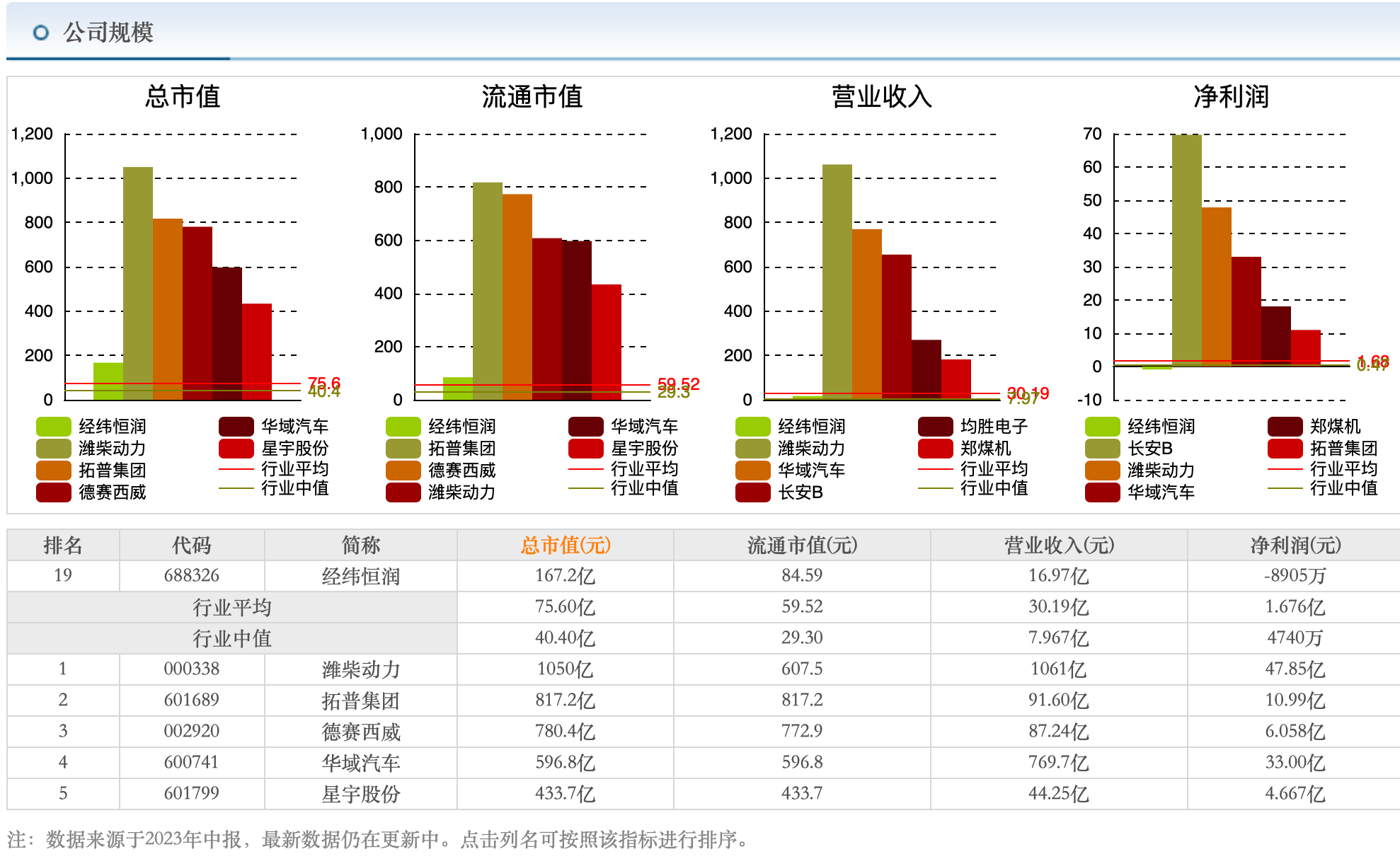The image size is (1400, 859).
Task: Click stock code 688326
Action: click(192, 575)
